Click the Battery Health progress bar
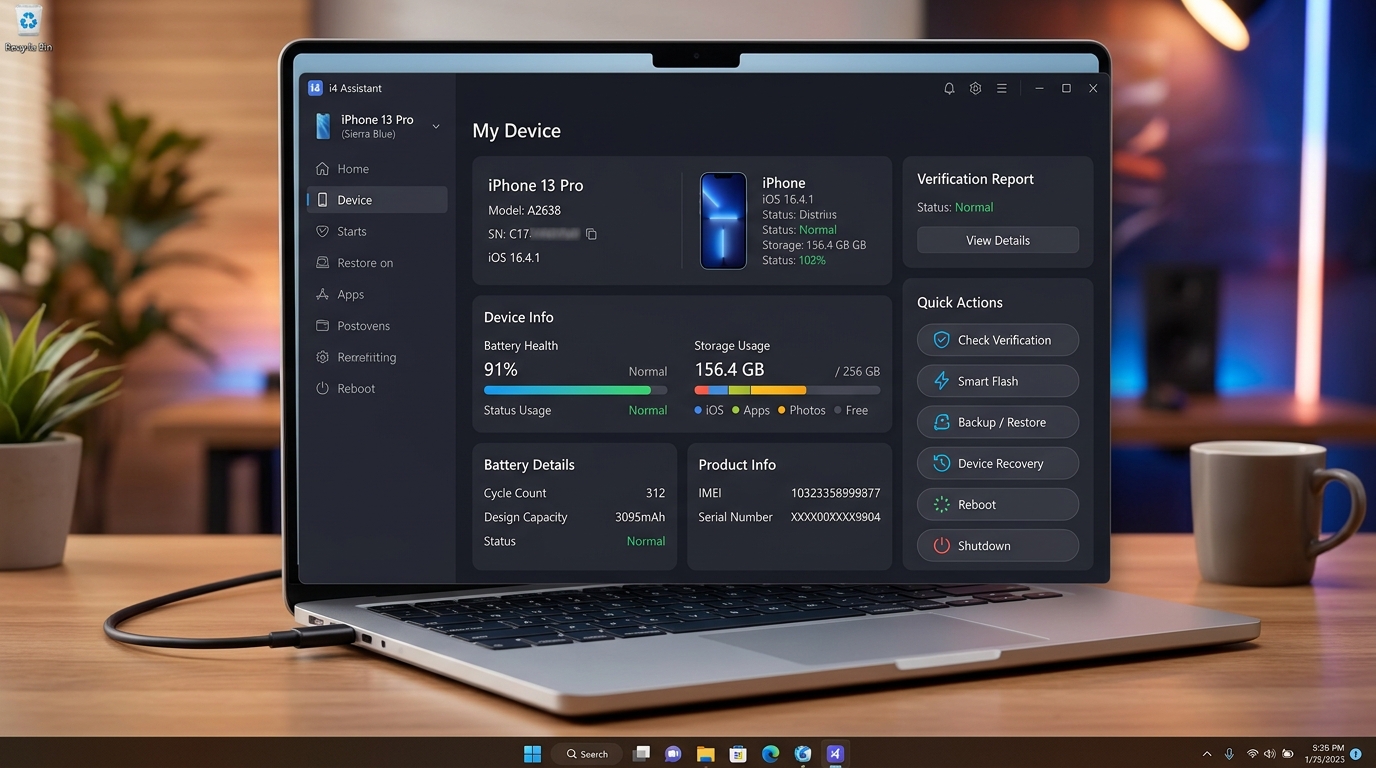Screen dimensions: 1376x768 coord(575,390)
